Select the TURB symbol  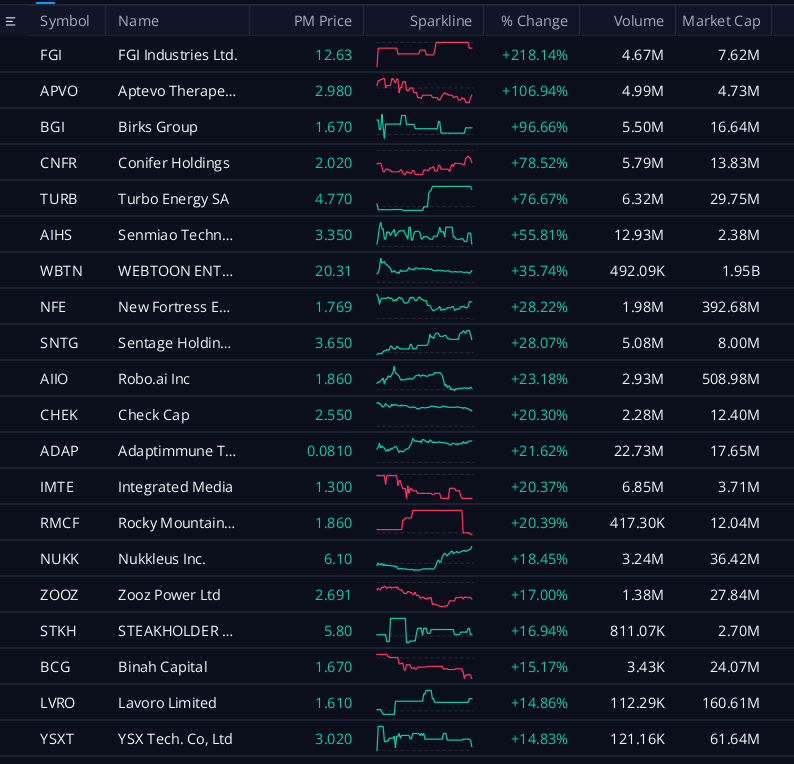(x=58, y=198)
